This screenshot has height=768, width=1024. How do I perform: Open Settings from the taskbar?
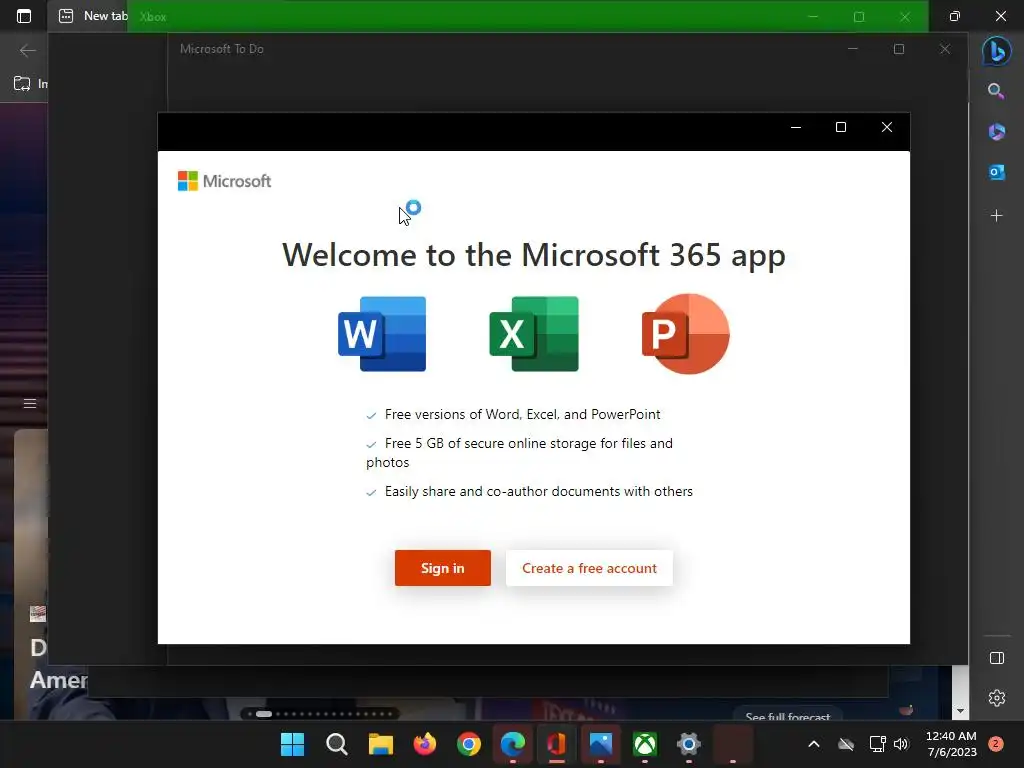[x=688, y=744]
